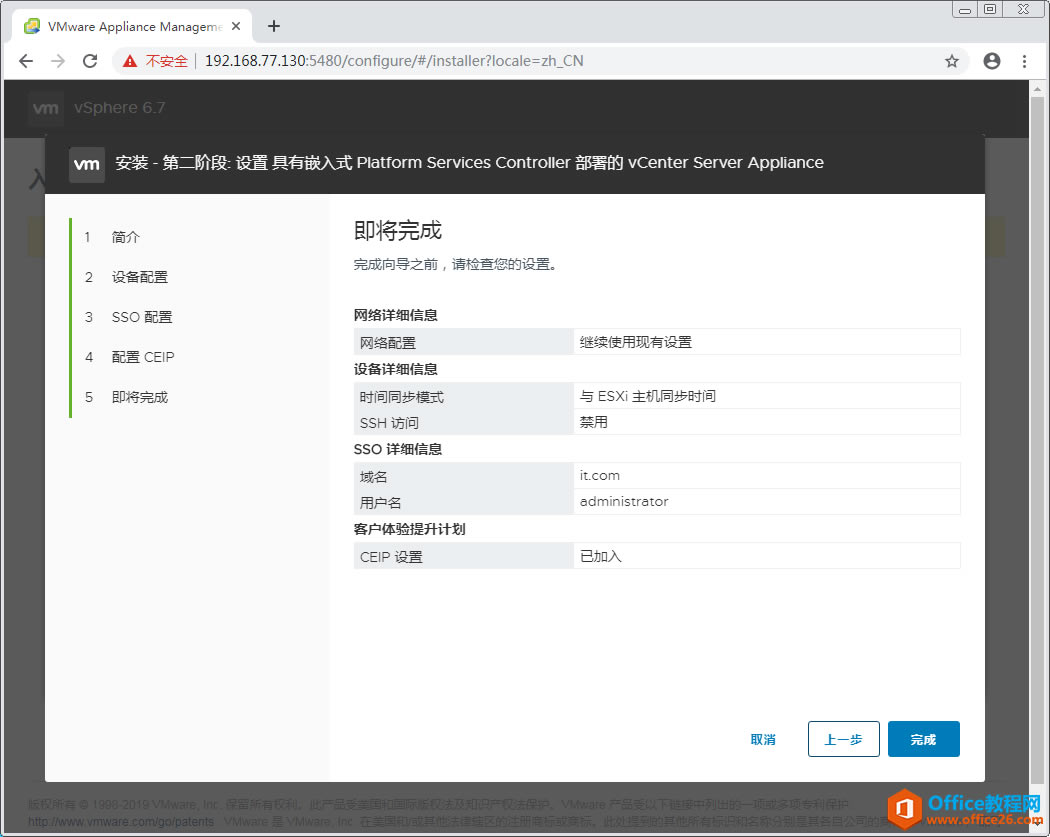Click the 时间同步模式 row label
The image size is (1050, 837).
(x=402, y=397)
